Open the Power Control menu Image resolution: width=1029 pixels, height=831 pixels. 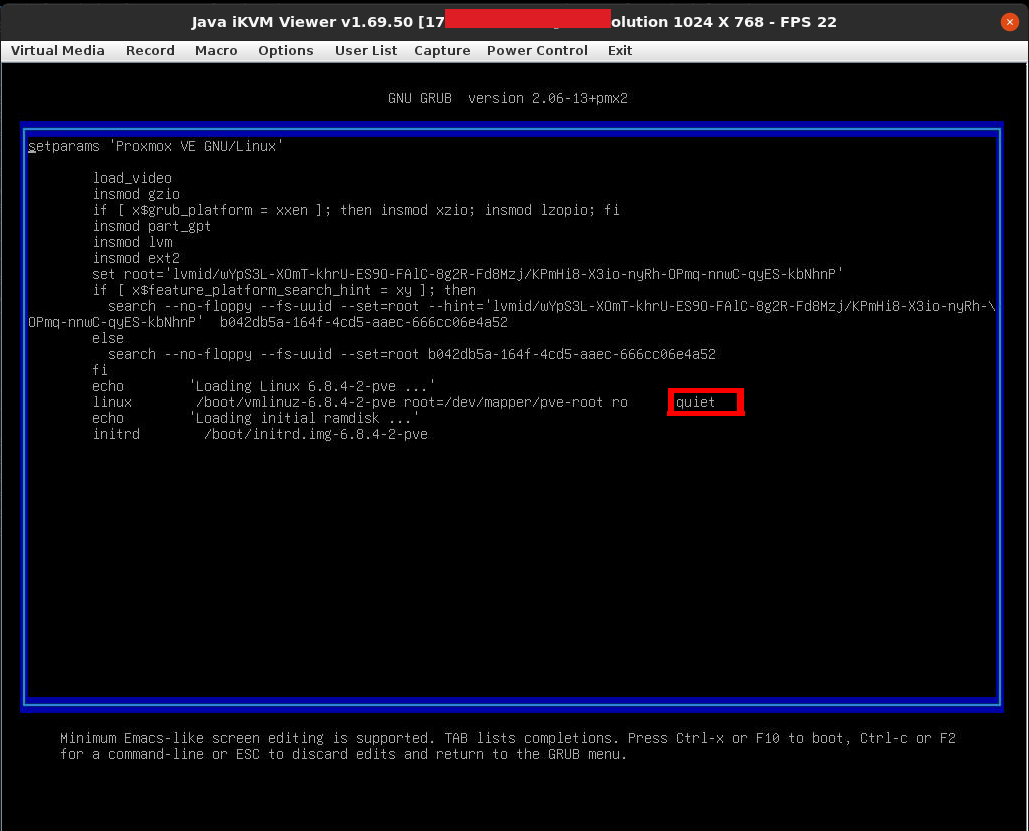coord(537,51)
